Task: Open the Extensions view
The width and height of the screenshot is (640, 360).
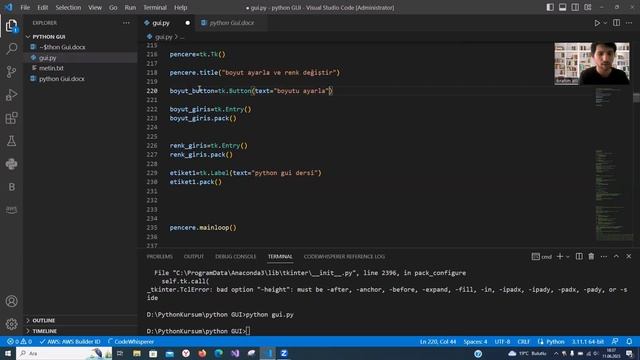Action: coord(11,118)
